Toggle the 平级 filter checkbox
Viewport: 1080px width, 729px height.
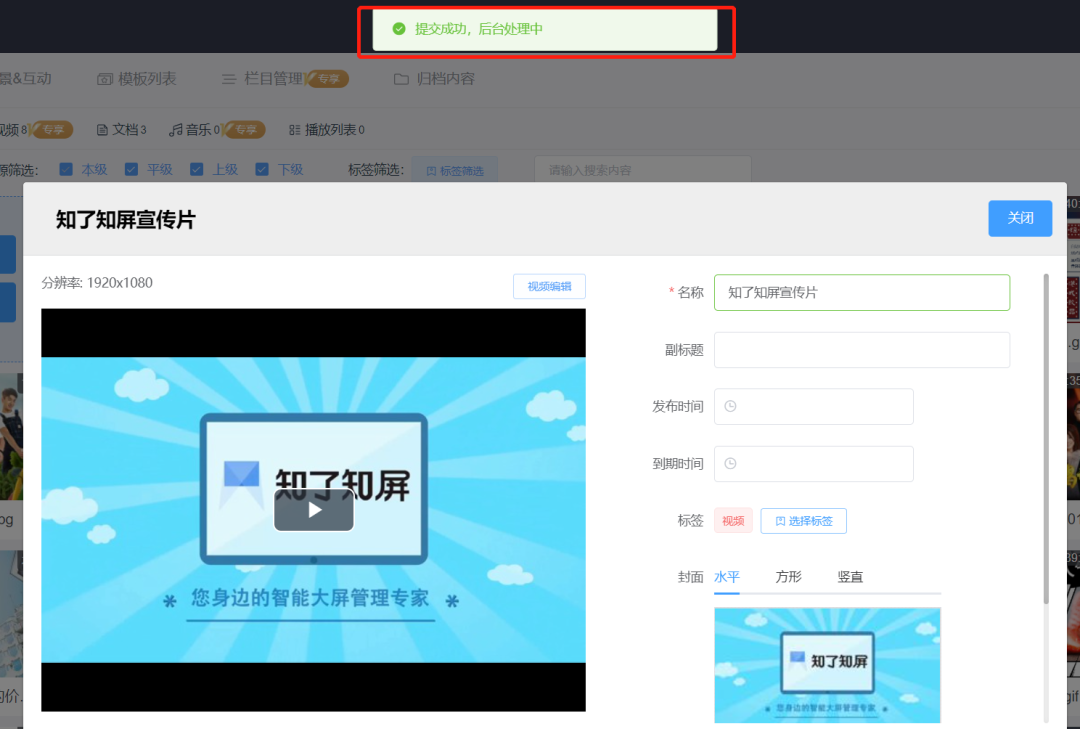click(x=132, y=170)
